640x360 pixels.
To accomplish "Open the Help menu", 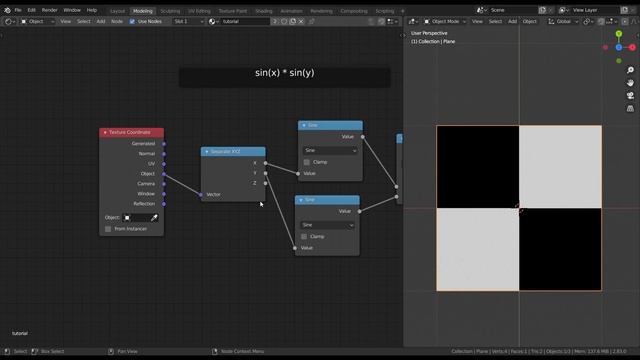I will [x=92, y=10].
